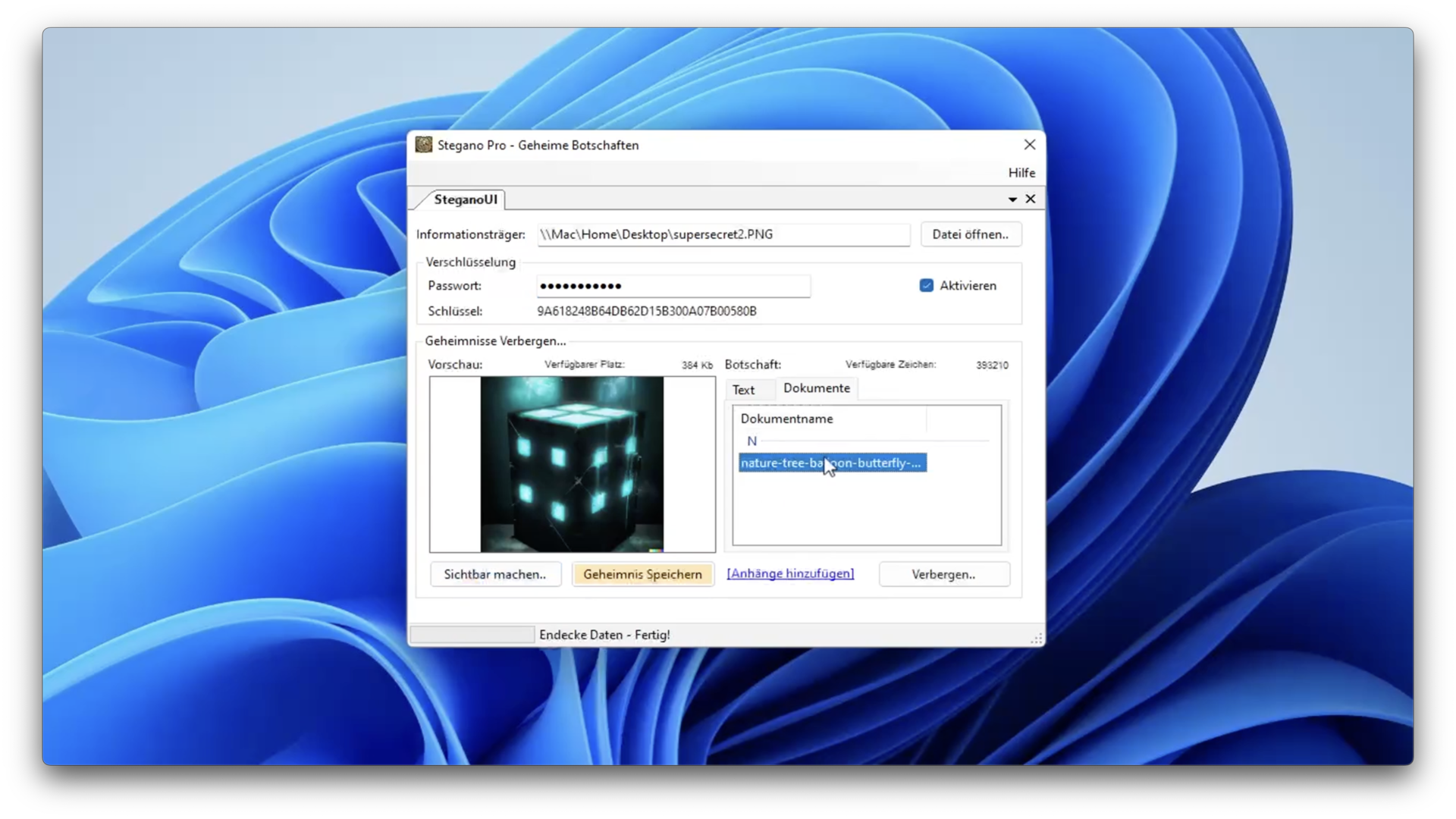Switch to the Dokumente tab
1456x819 pixels.
coord(816,388)
